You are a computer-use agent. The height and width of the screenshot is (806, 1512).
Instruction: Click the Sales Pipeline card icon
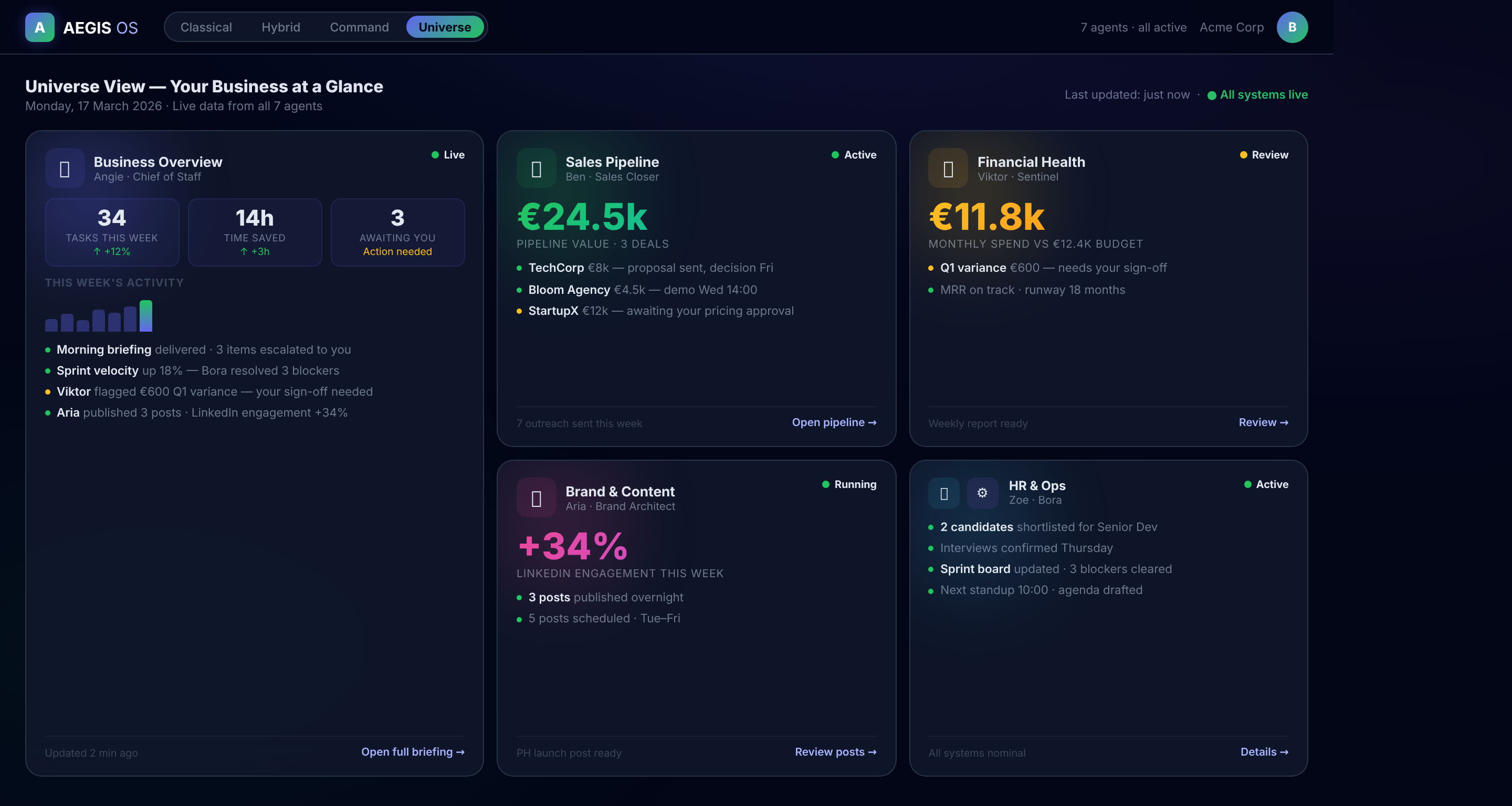coord(536,168)
